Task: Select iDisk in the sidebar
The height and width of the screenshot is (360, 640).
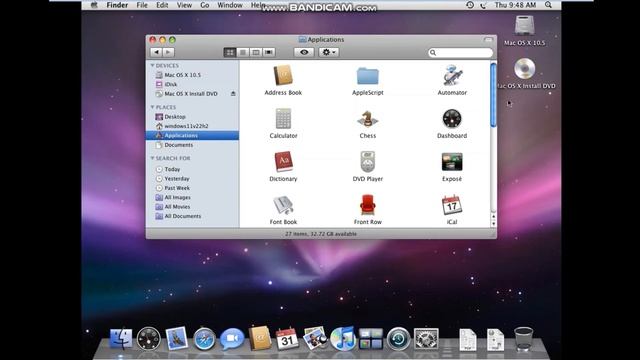Action: [192, 84]
